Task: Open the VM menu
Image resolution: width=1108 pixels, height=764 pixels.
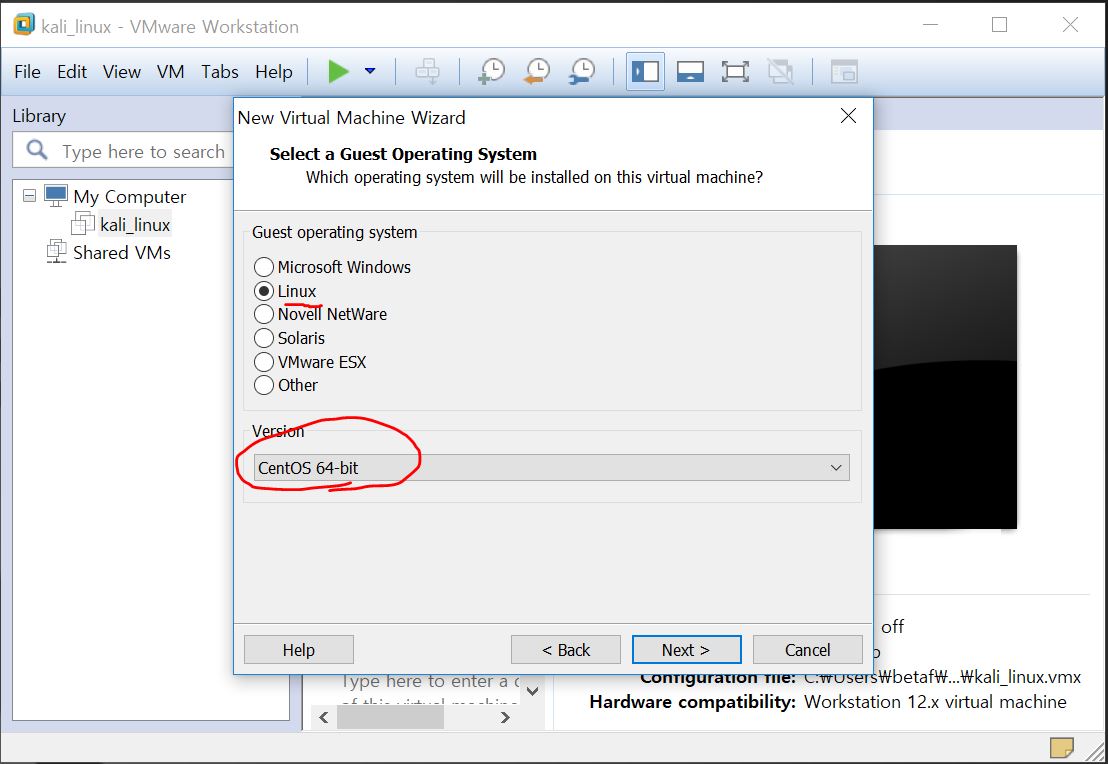Action: coord(170,71)
